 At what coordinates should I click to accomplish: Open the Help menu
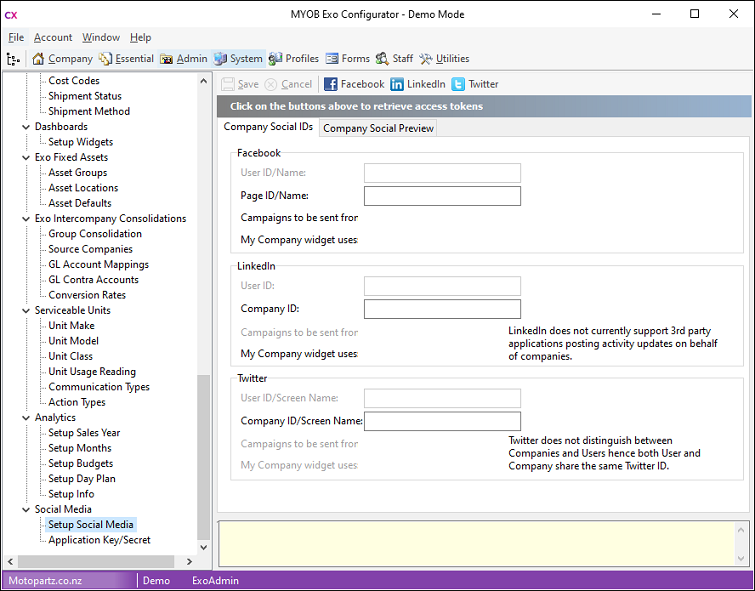tap(141, 37)
